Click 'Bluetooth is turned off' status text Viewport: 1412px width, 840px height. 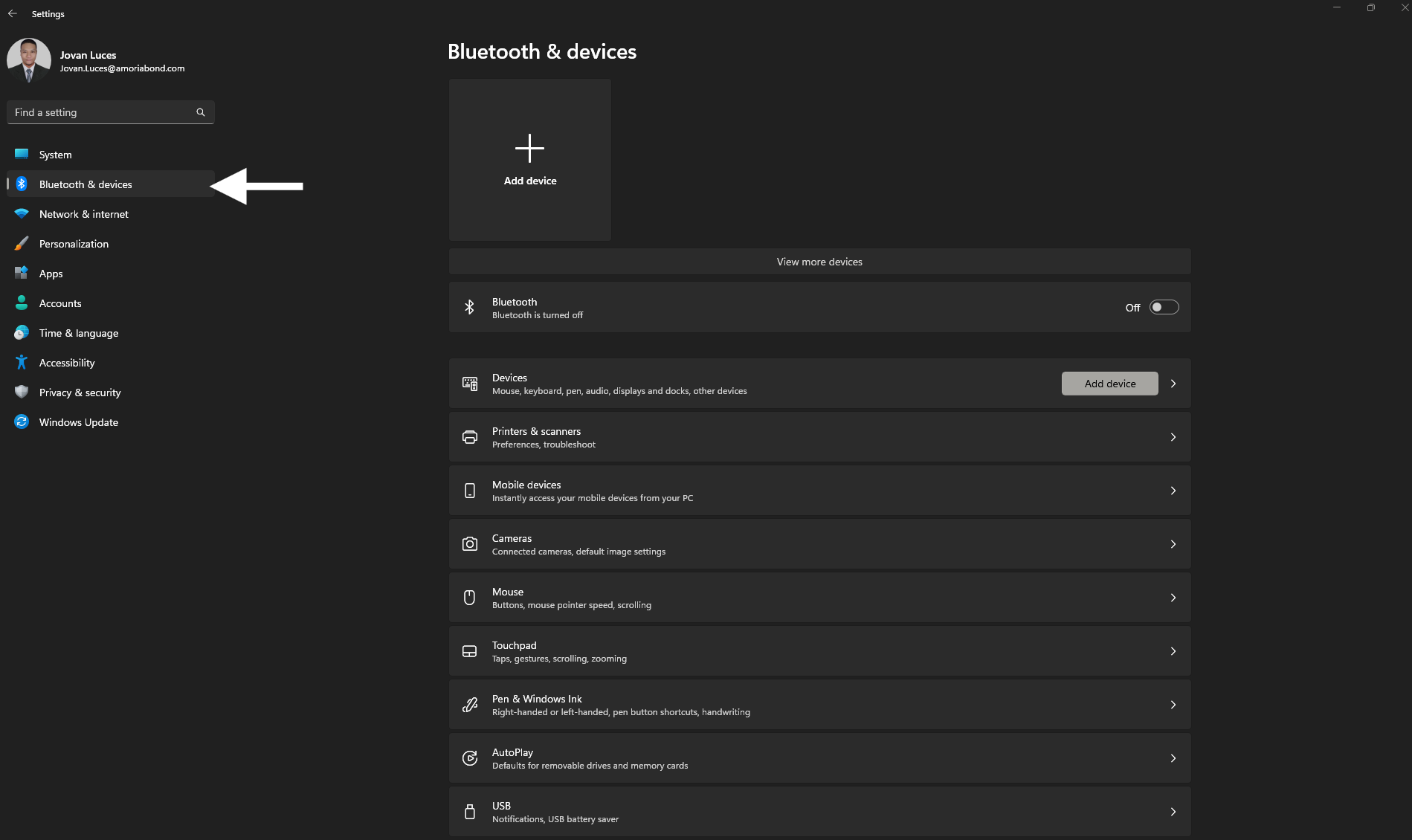coord(538,315)
